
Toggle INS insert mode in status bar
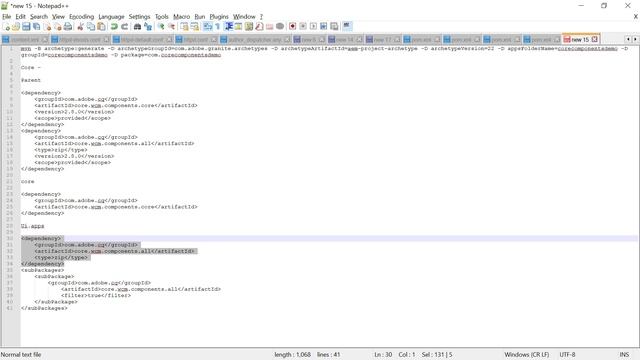click(624, 355)
